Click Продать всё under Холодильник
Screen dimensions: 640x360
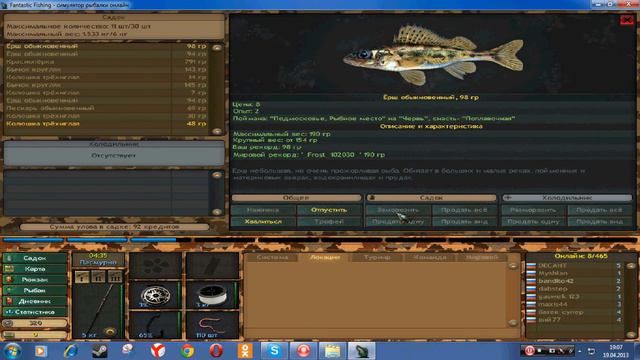pyautogui.click(x=599, y=210)
